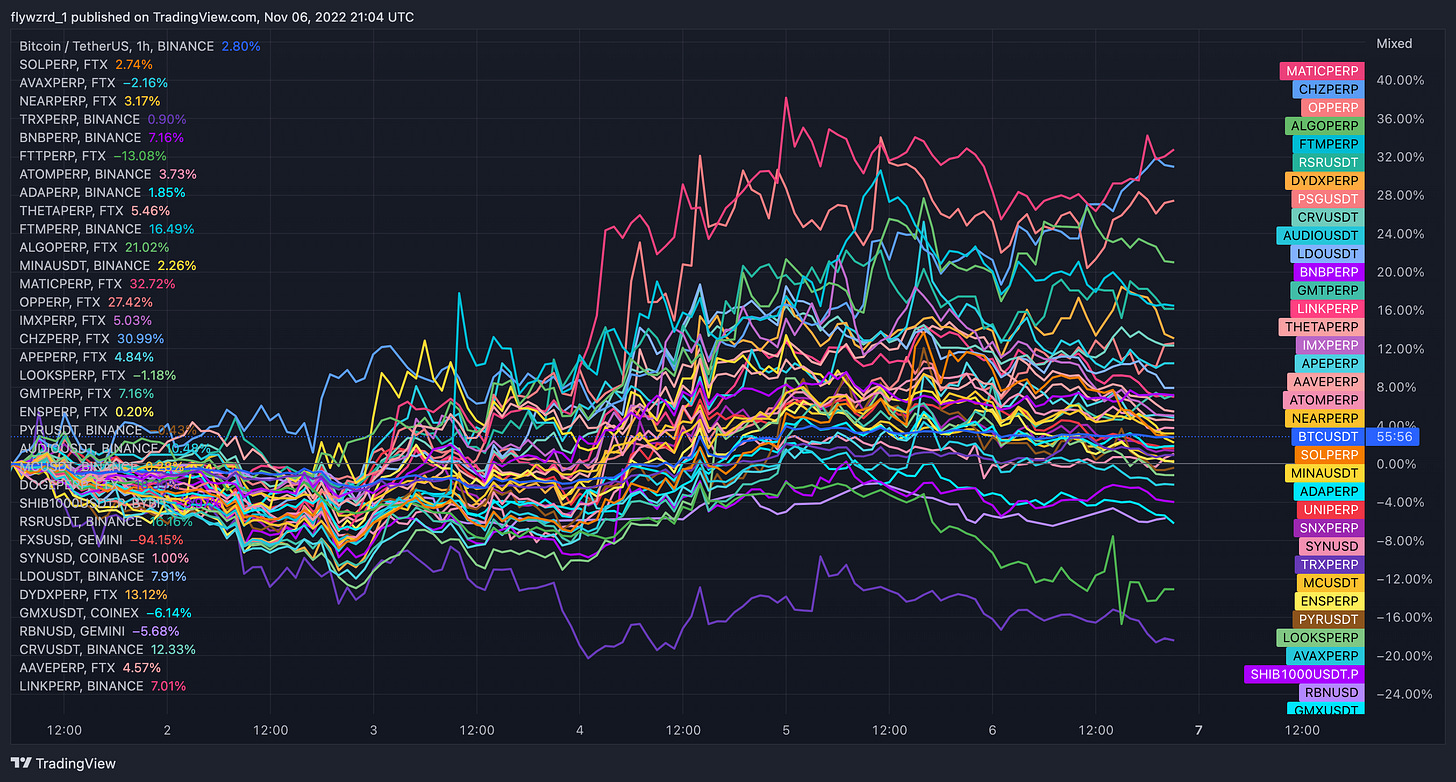
Task: Click the CHZPERP price-scale tag
Action: 1327,89
